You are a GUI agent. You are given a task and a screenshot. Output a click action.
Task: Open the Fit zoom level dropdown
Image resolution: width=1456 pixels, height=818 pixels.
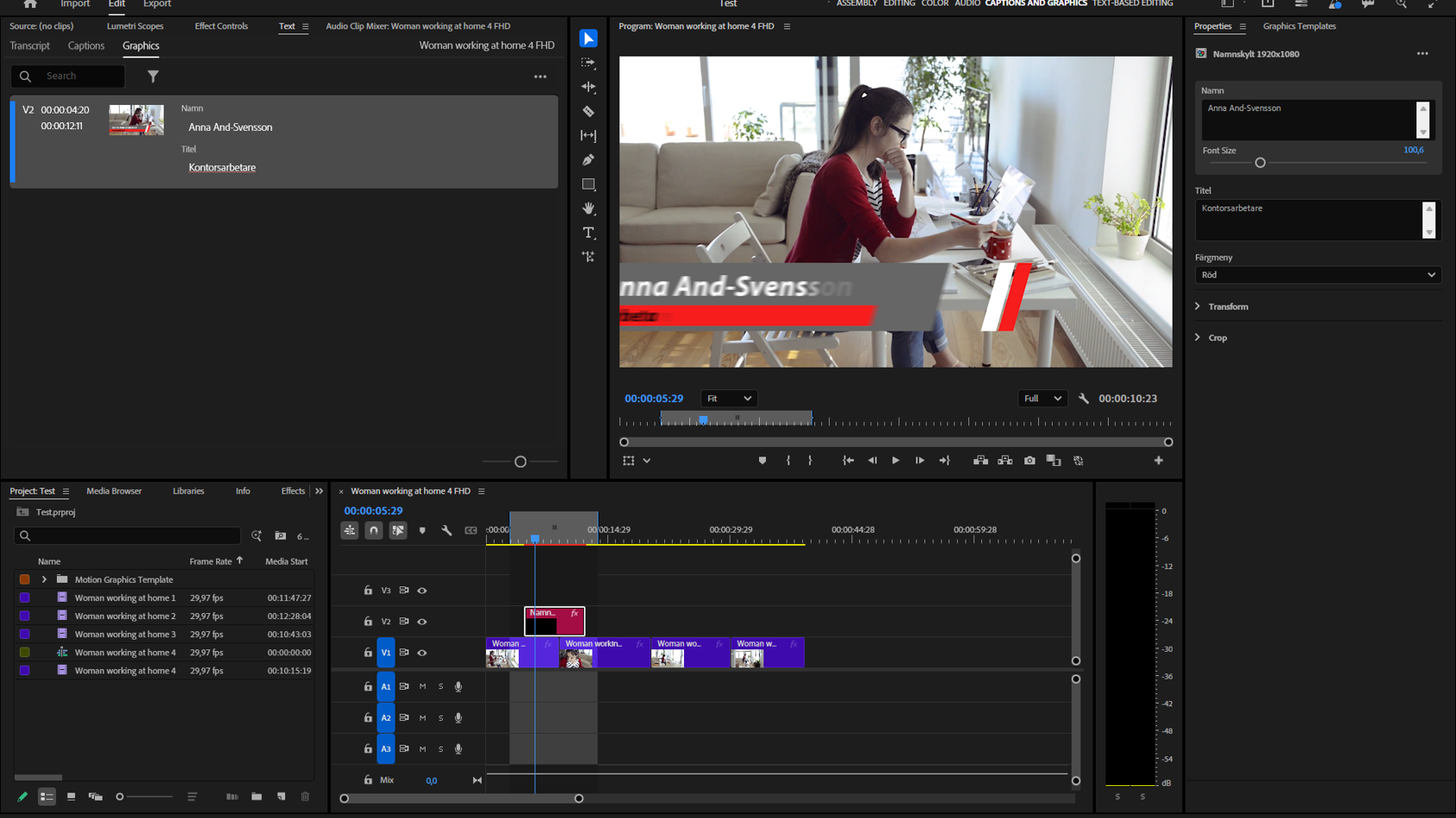pos(729,399)
